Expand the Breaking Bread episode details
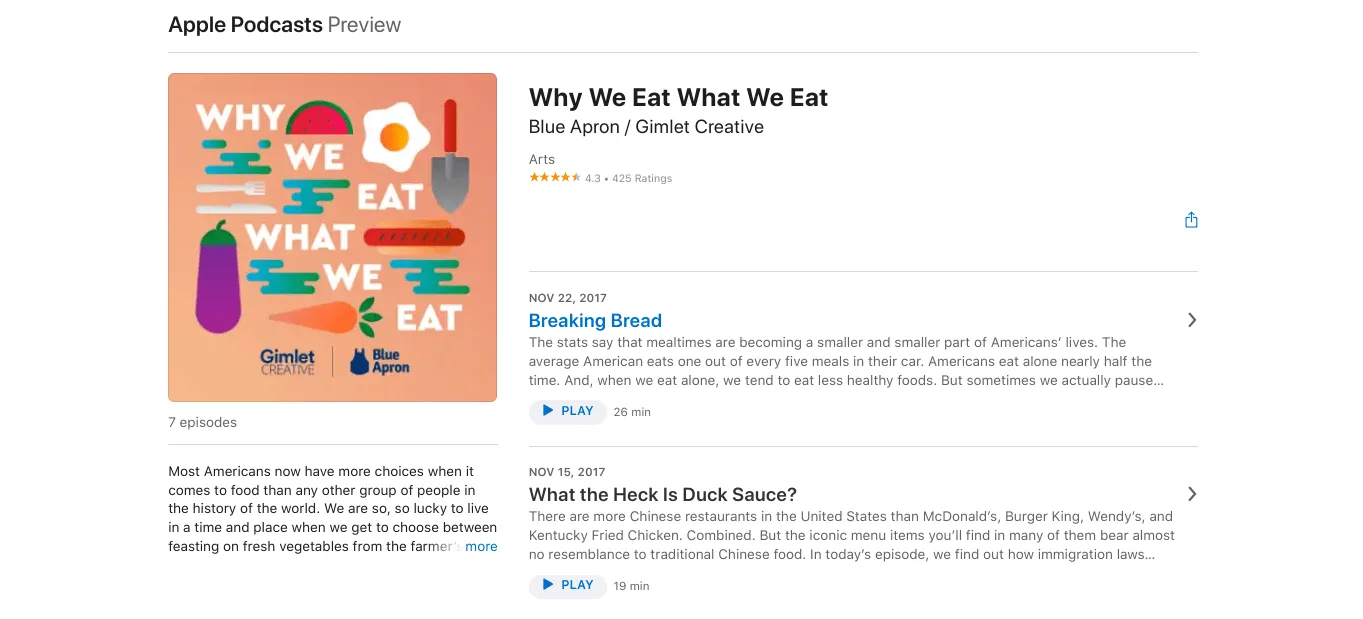 coord(1191,320)
